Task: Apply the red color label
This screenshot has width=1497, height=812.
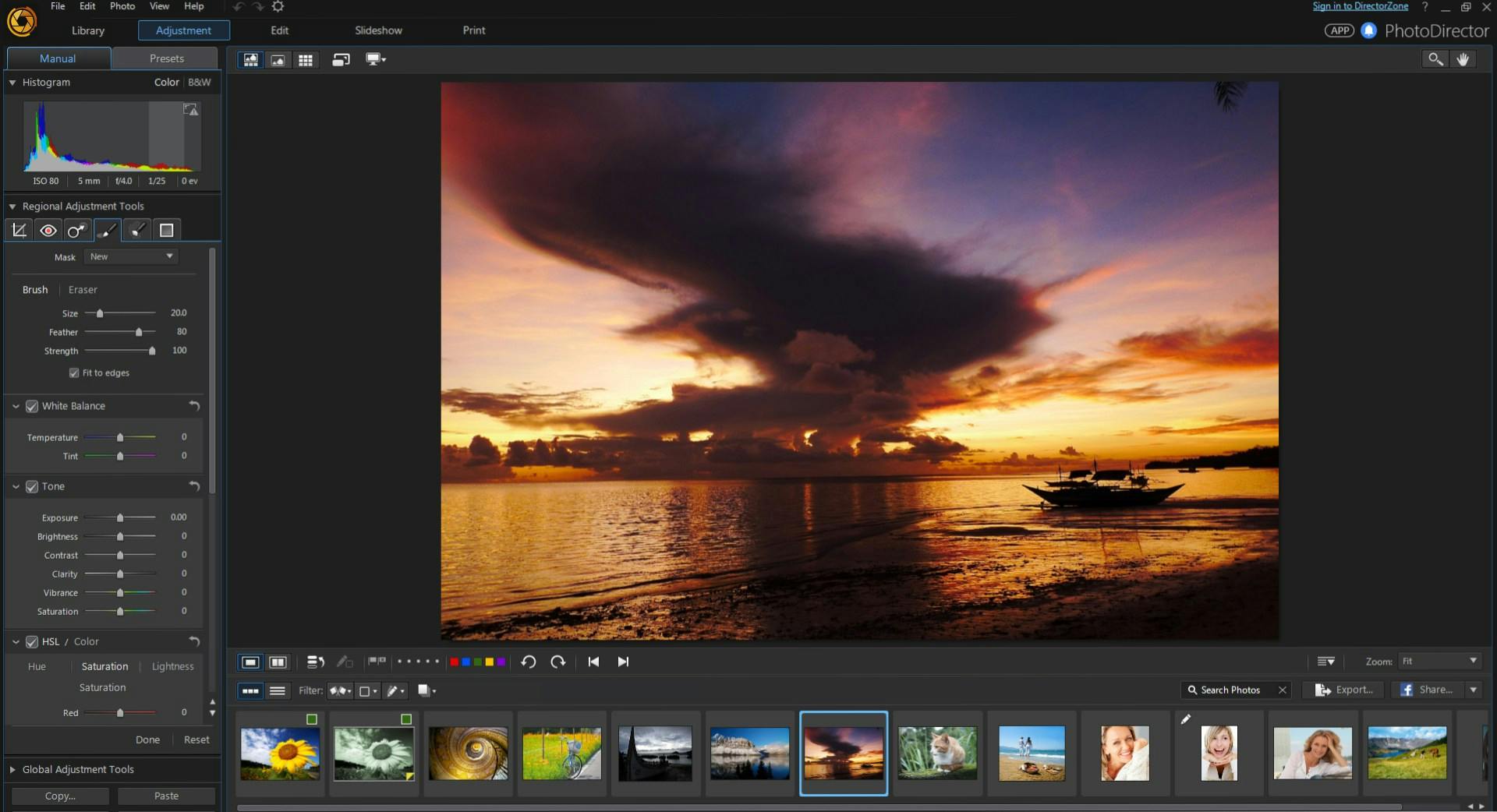Action: [455, 662]
